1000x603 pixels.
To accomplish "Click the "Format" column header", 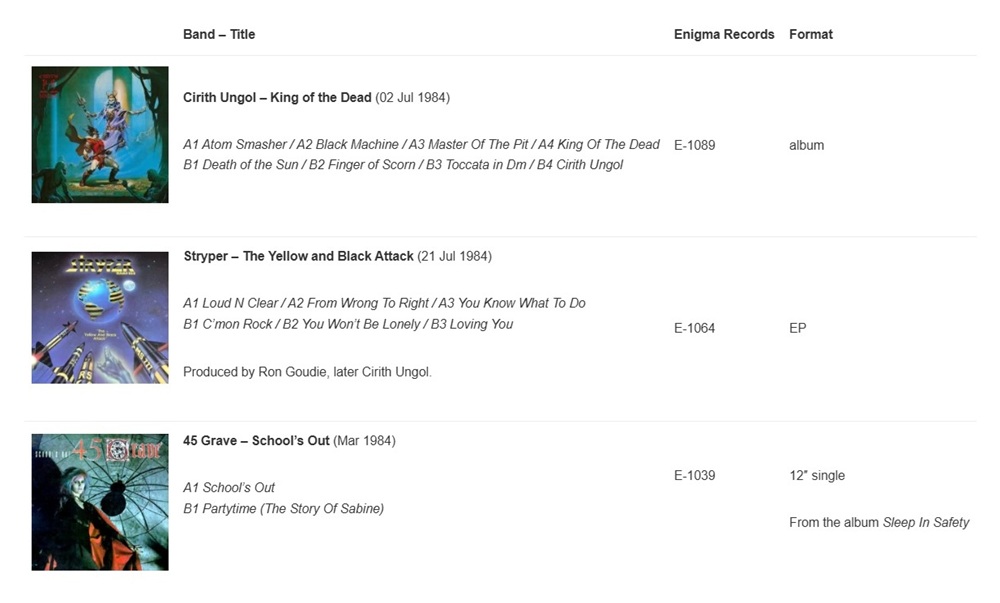I will point(811,34).
